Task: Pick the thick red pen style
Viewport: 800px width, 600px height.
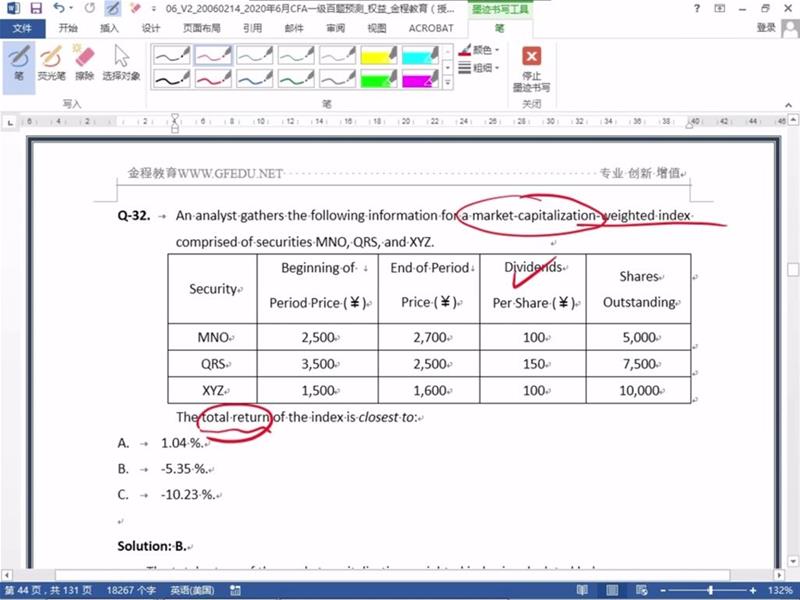Action: point(213,79)
